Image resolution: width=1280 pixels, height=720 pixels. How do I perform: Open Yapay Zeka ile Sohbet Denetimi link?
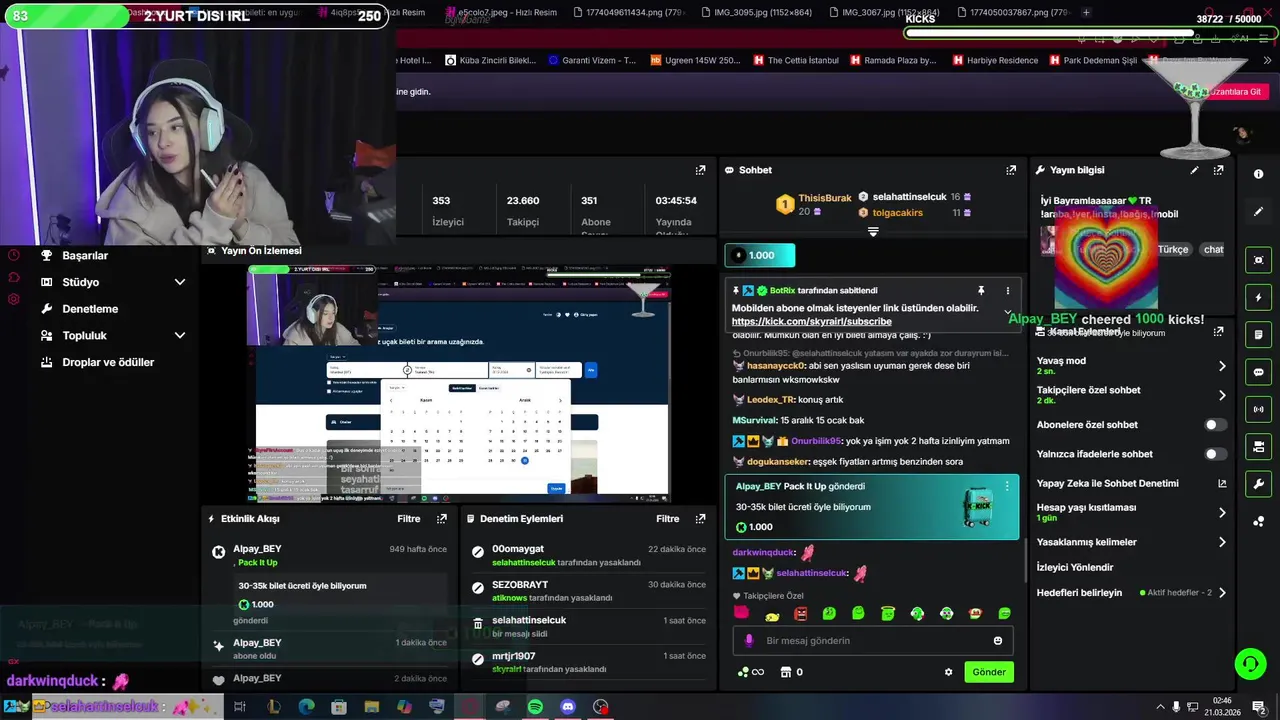tap(1131, 484)
